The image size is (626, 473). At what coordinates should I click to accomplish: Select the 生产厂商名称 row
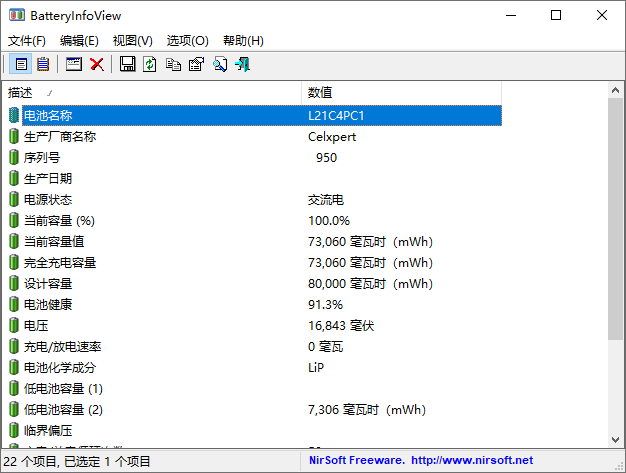click(60, 137)
